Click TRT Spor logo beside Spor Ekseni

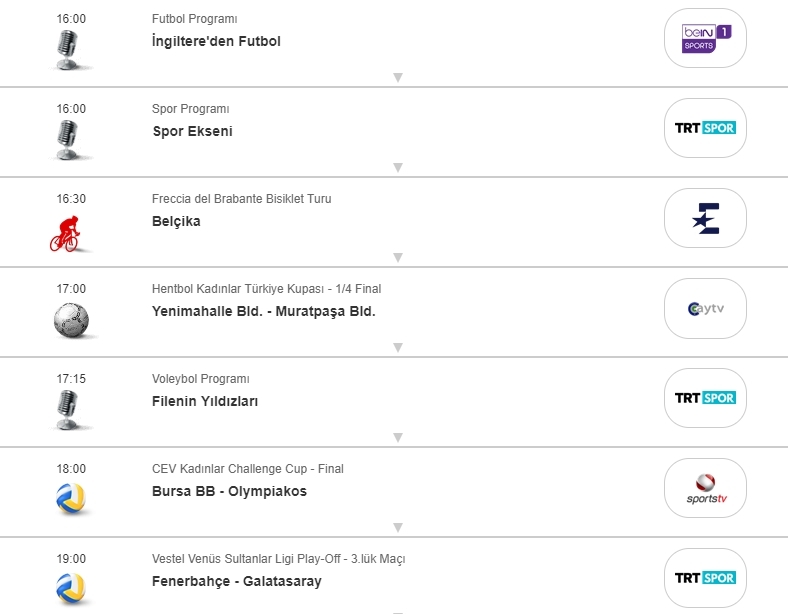pos(705,128)
